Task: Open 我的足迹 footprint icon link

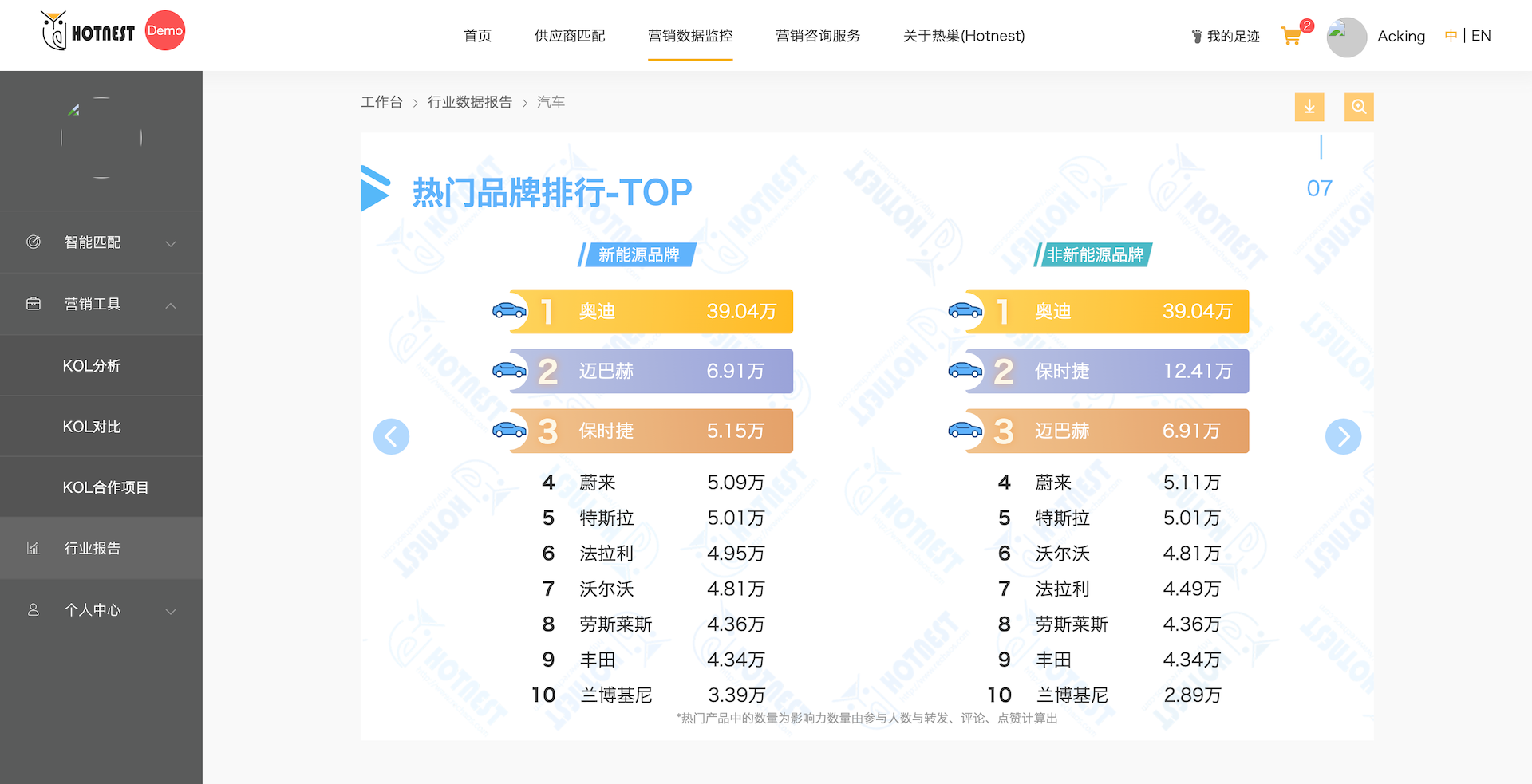Action: [1225, 37]
